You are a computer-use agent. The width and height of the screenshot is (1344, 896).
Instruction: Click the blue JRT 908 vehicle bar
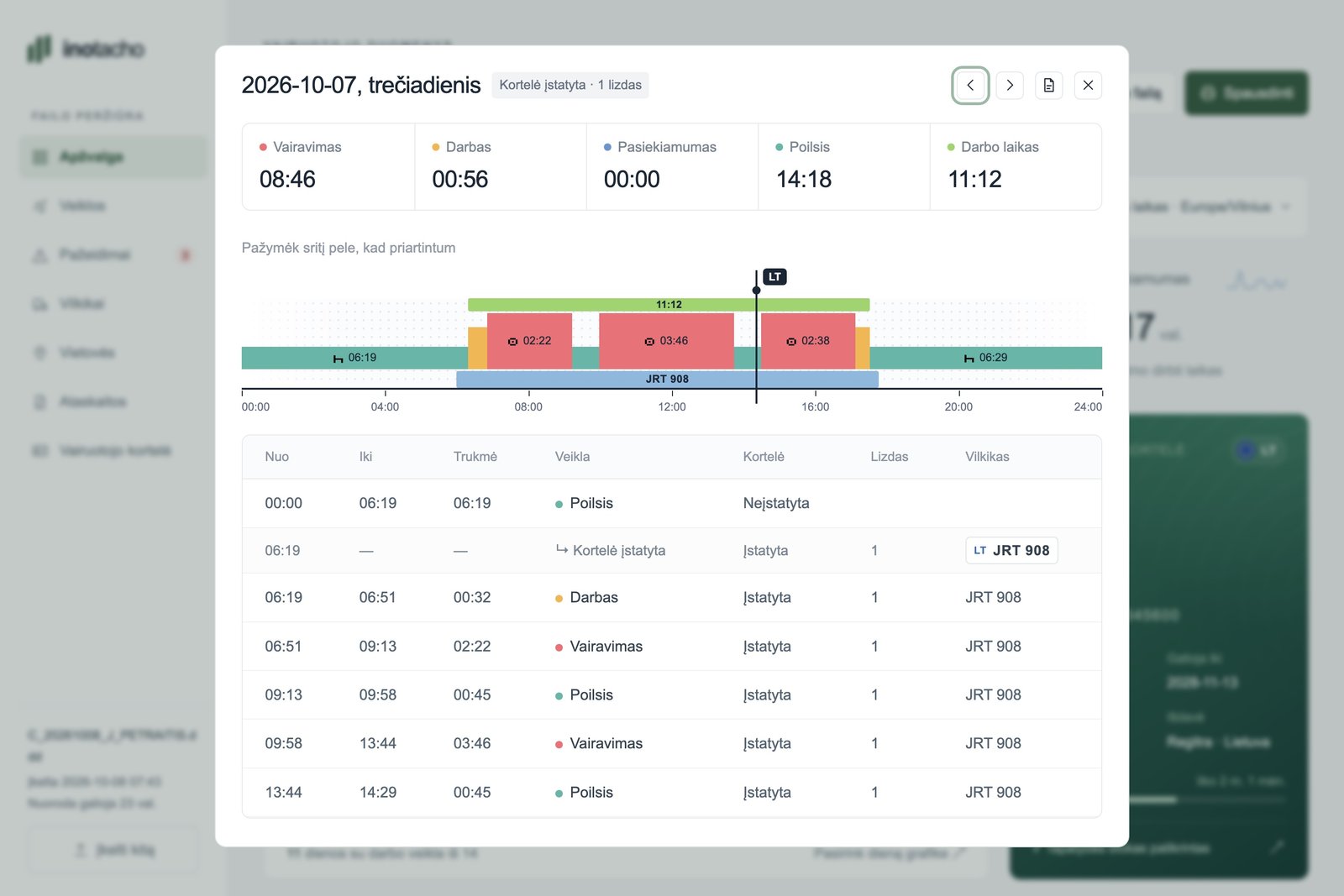667,379
